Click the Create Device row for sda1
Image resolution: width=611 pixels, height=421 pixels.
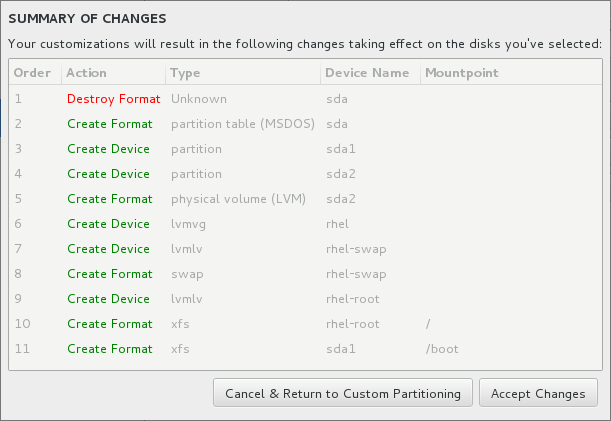point(300,149)
